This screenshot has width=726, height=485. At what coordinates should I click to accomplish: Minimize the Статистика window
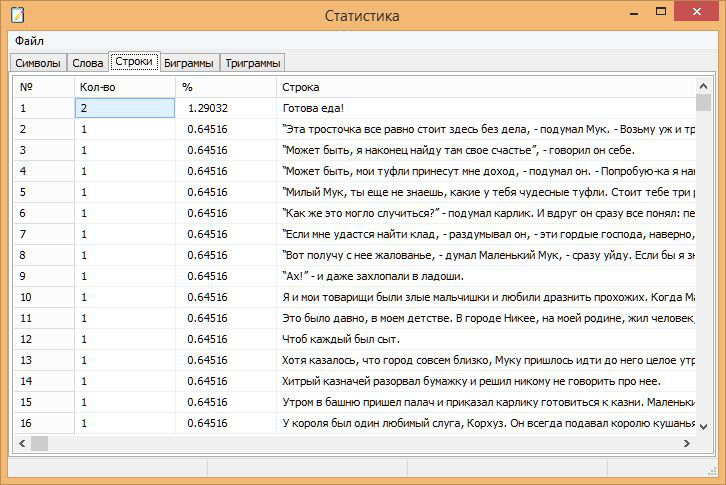tap(634, 12)
